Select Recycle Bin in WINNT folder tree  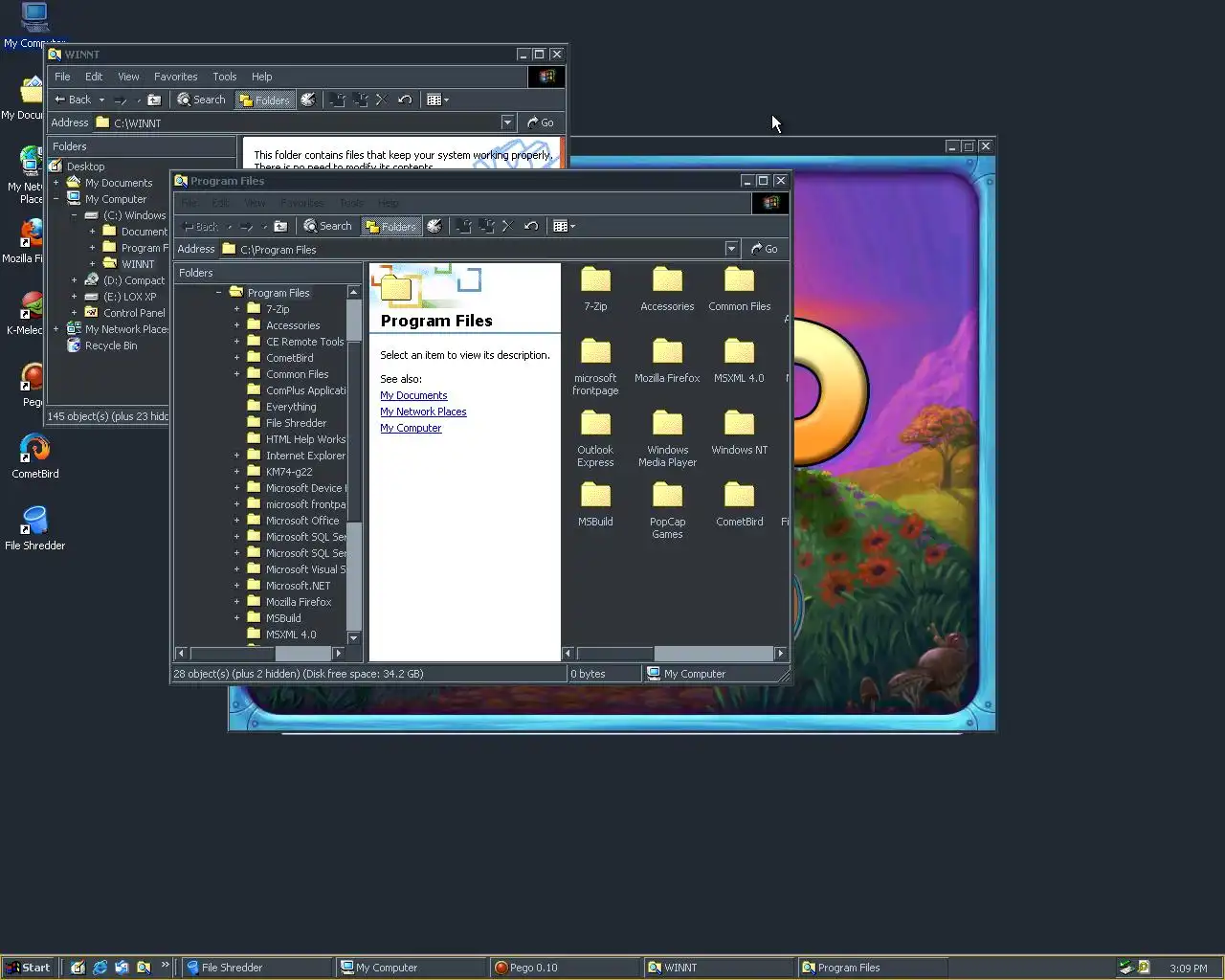[x=111, y=345]
